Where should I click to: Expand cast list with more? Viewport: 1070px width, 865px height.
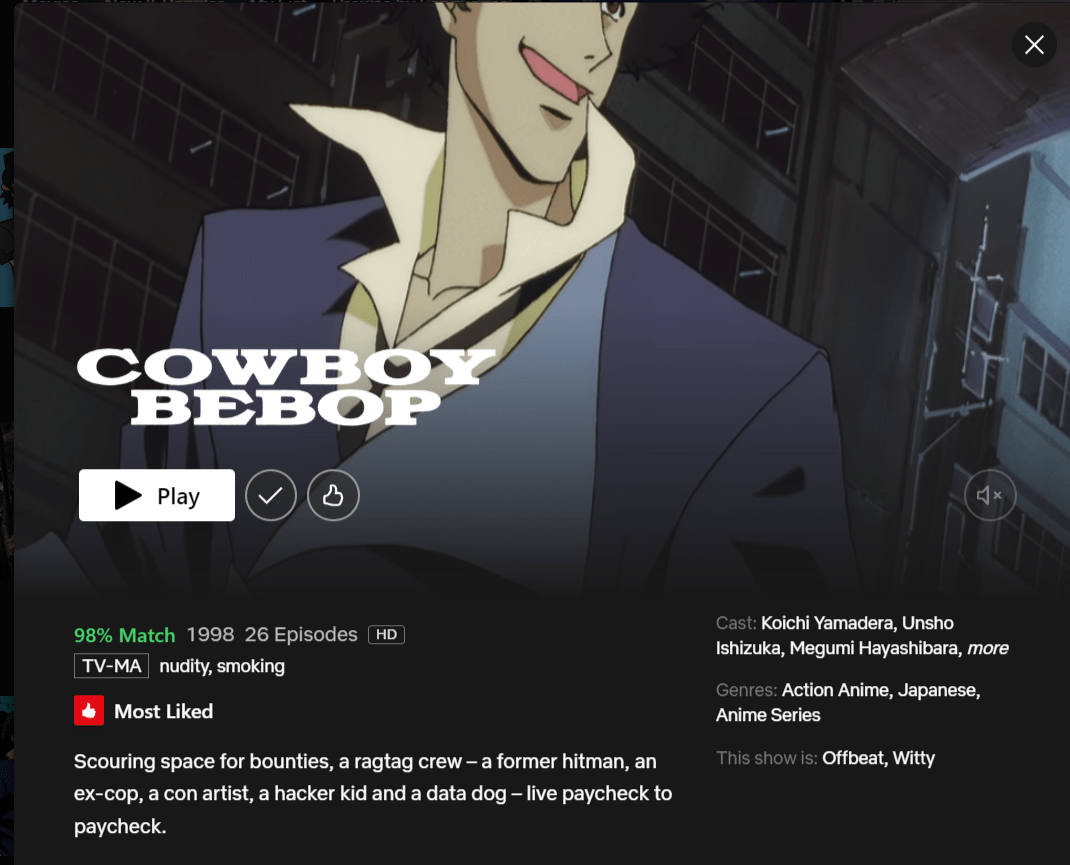(987, 648)
